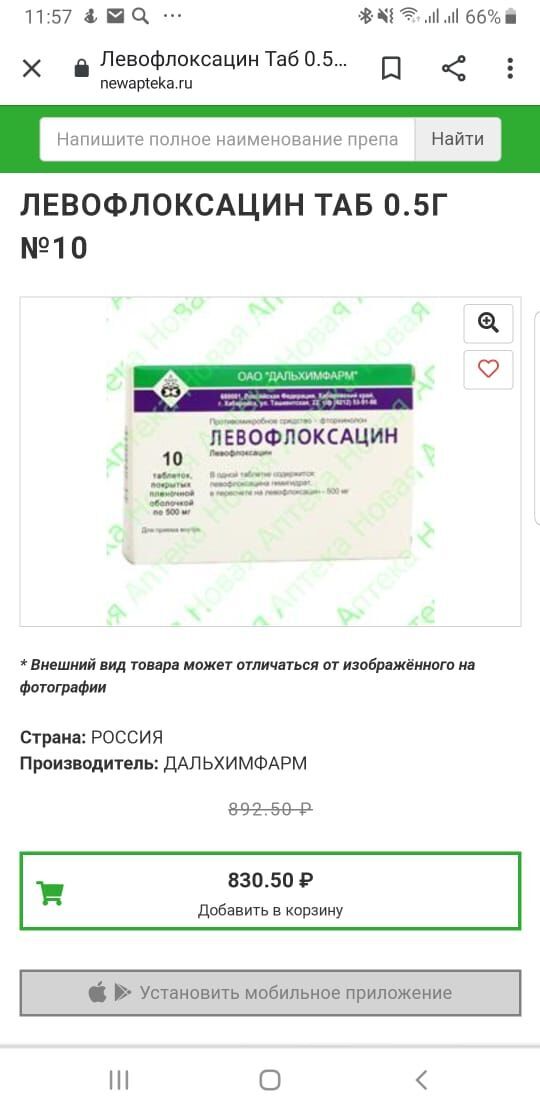Open share options via share icon

click(454, 69)
